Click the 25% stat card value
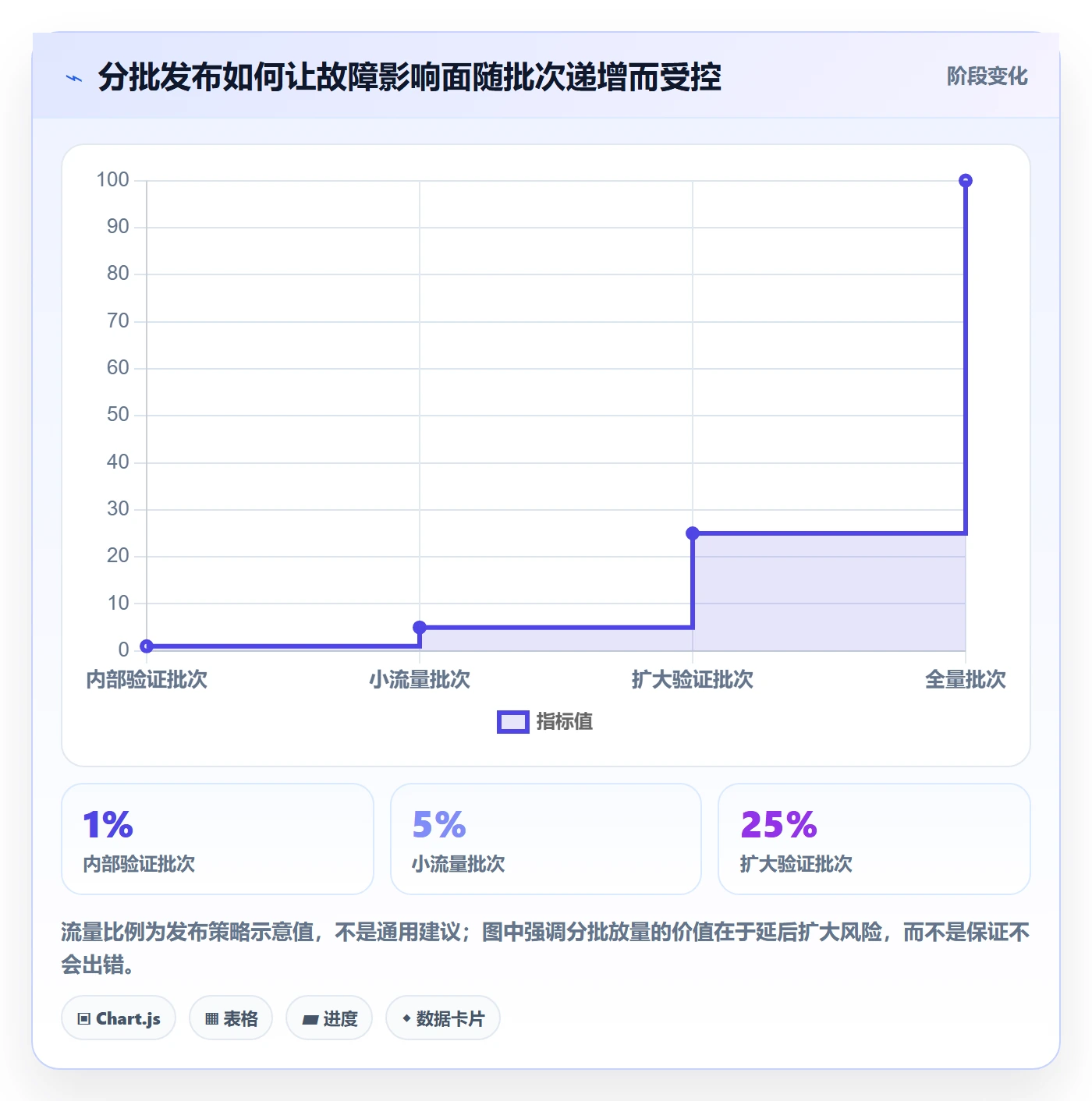 (x=778, y=825)
